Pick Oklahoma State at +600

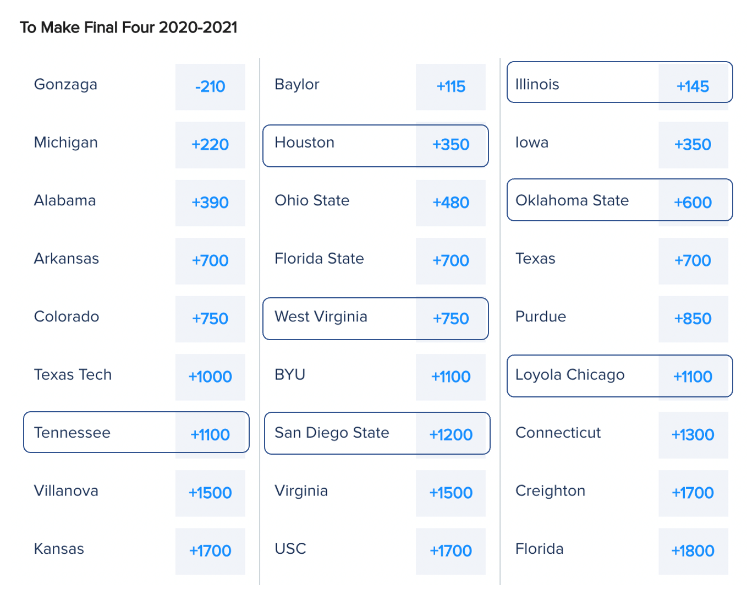pos(692,203)
